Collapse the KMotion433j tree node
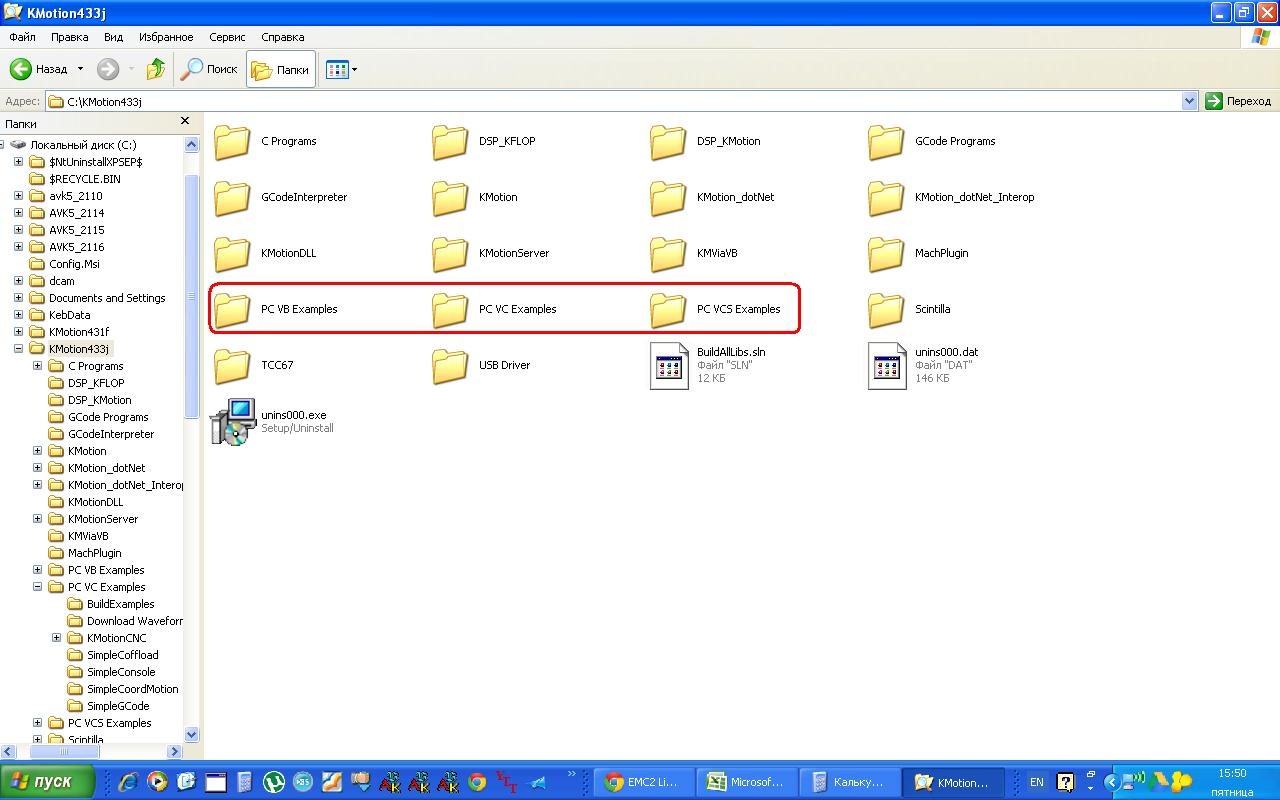Screen dimensions: 1280x800 point(19,349)
